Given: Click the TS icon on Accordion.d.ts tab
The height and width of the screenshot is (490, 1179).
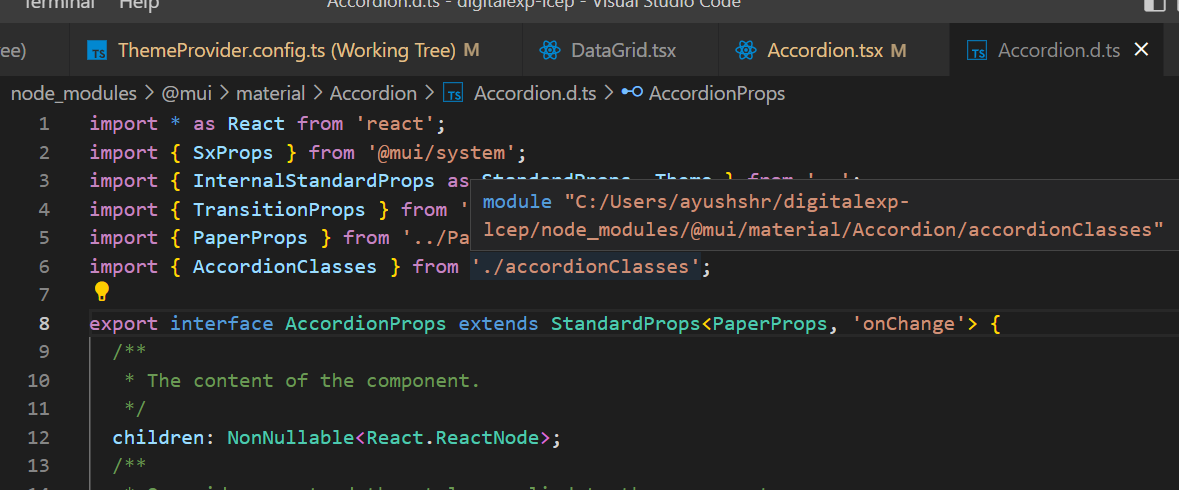Looking at the screenshot, I should 977,51.
